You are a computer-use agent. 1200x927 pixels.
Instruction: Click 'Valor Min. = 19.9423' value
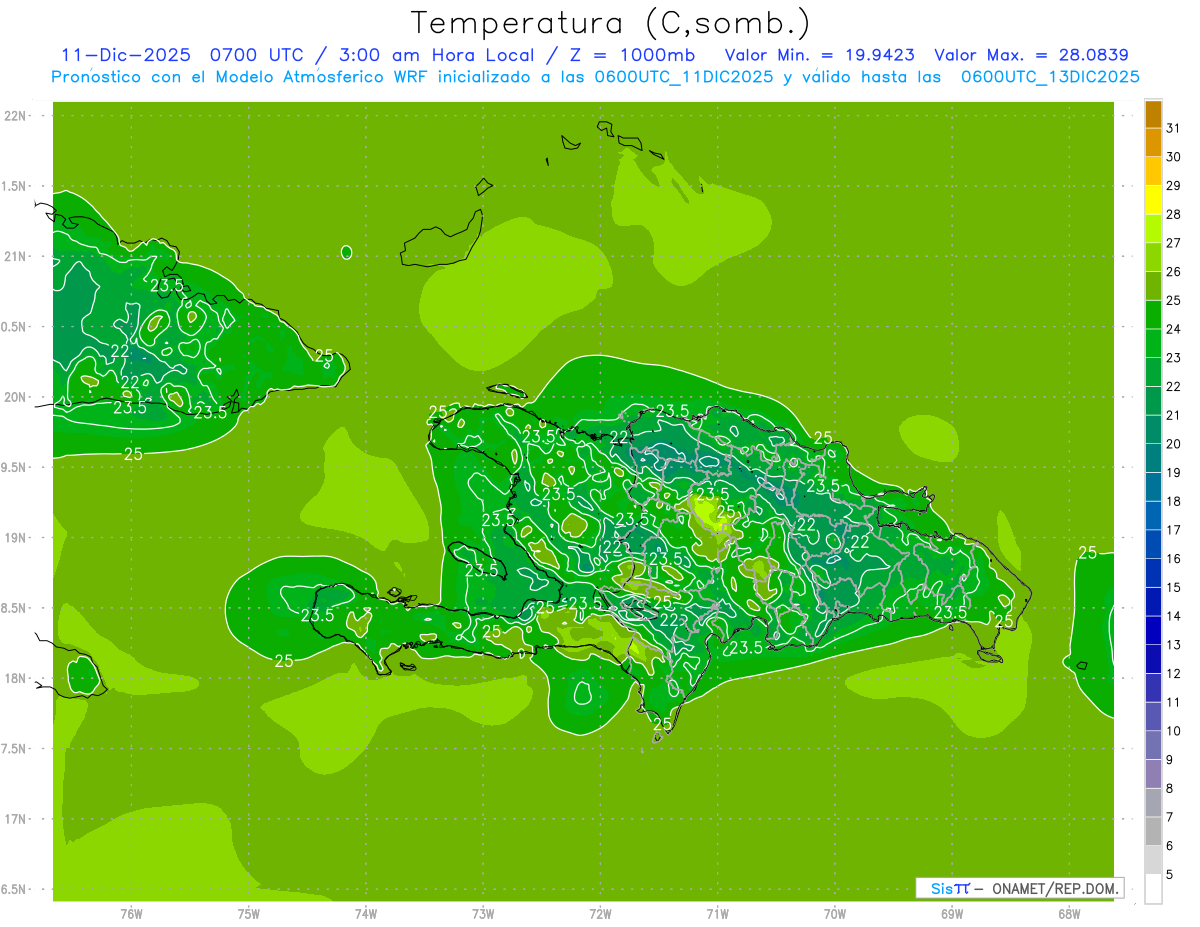point(820,55)
